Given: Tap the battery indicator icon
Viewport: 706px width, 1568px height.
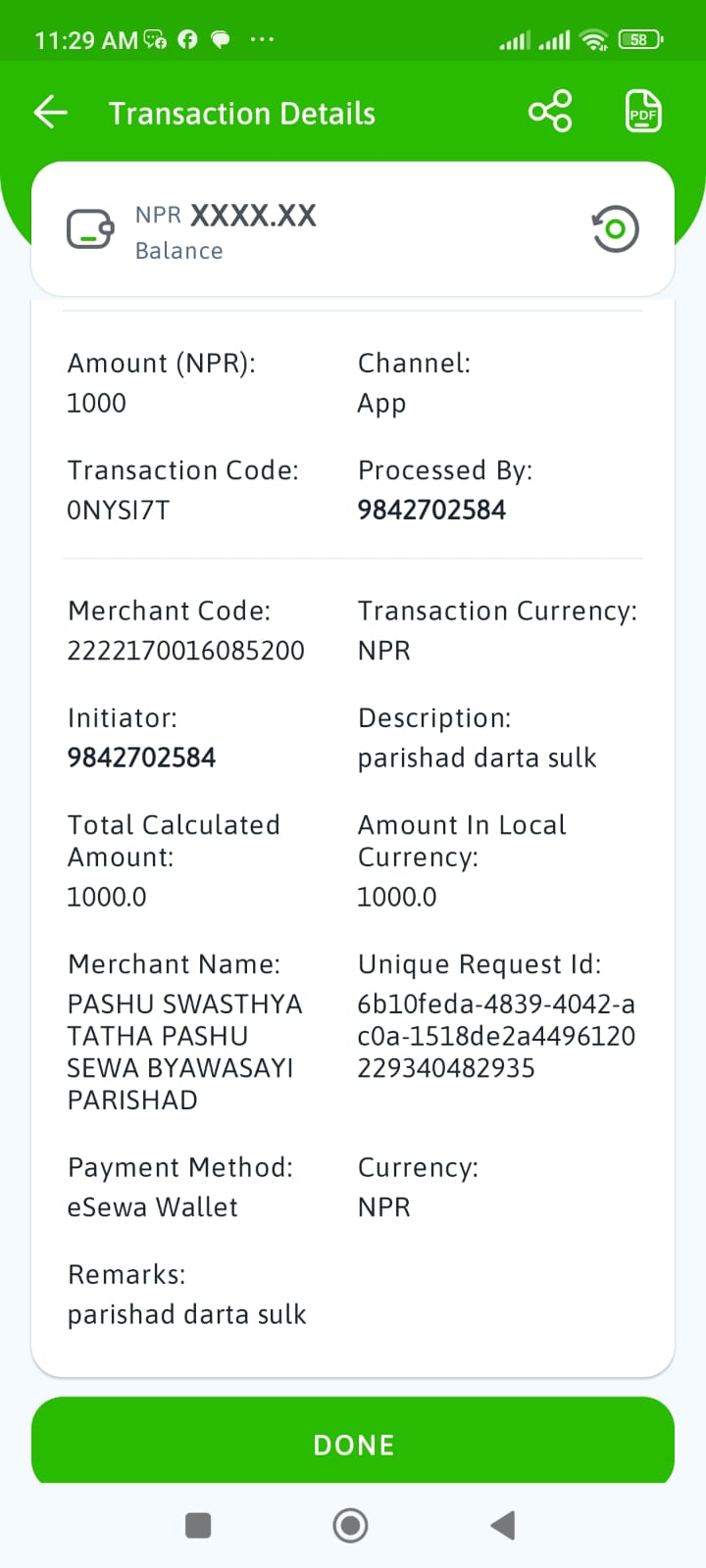Looking at the screenshot, I should coord(640,40).
